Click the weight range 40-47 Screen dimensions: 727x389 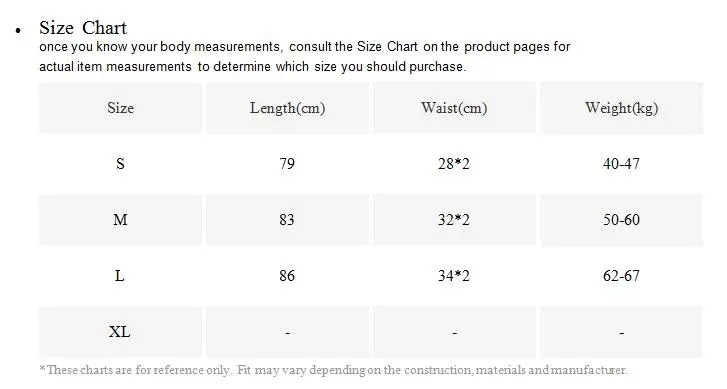coord(621,164)
